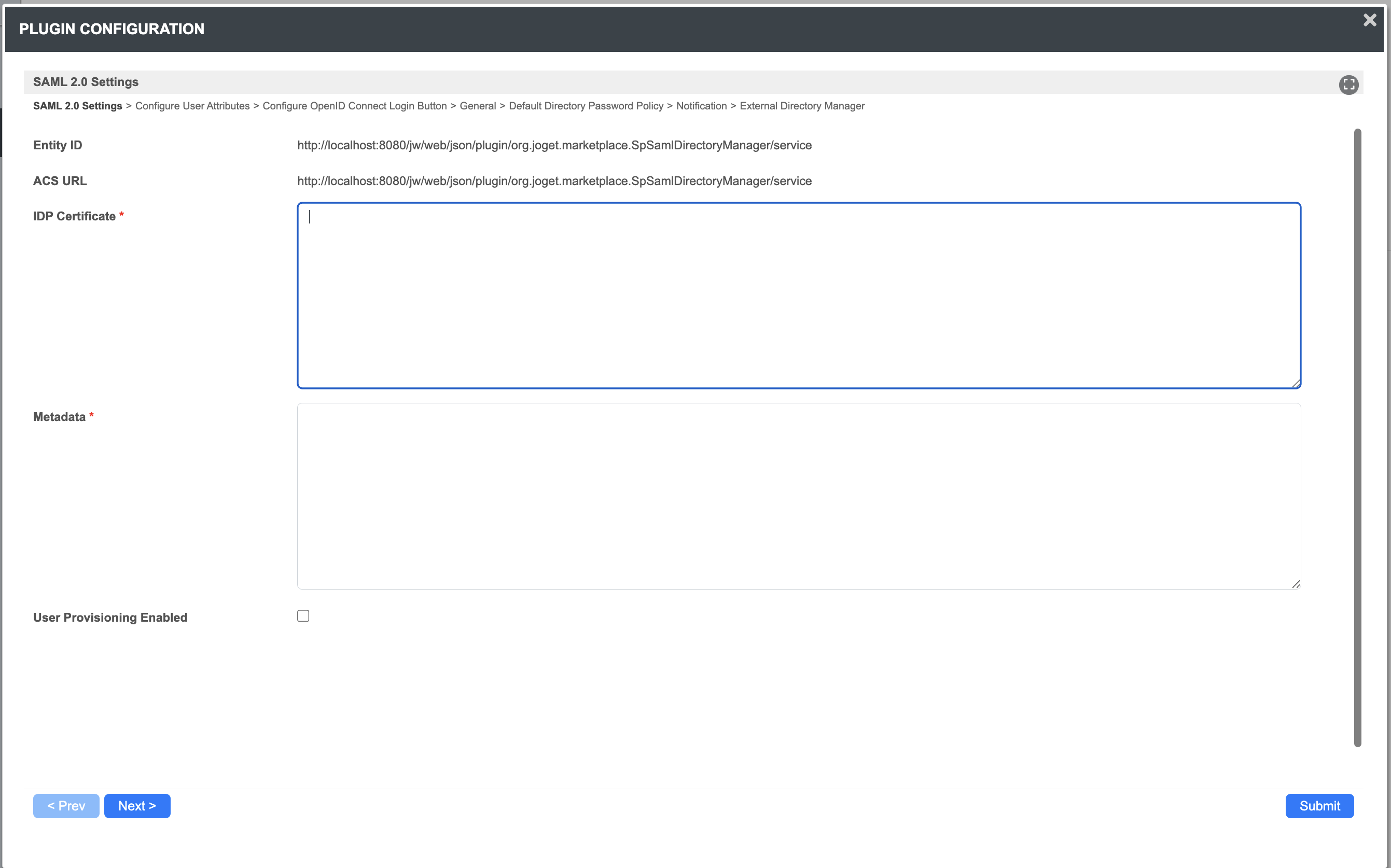Viewport: 1391px width, 868px height.
Task: Enable User Provisioning checkbox
Action: pos(303,616)
